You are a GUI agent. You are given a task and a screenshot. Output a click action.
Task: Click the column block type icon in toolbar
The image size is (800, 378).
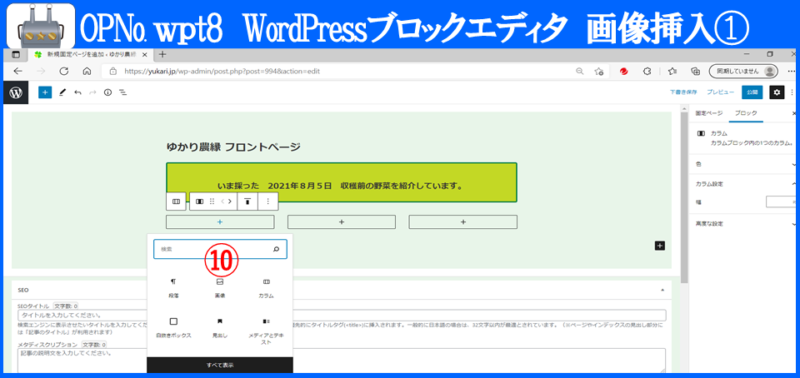[199, 201]
